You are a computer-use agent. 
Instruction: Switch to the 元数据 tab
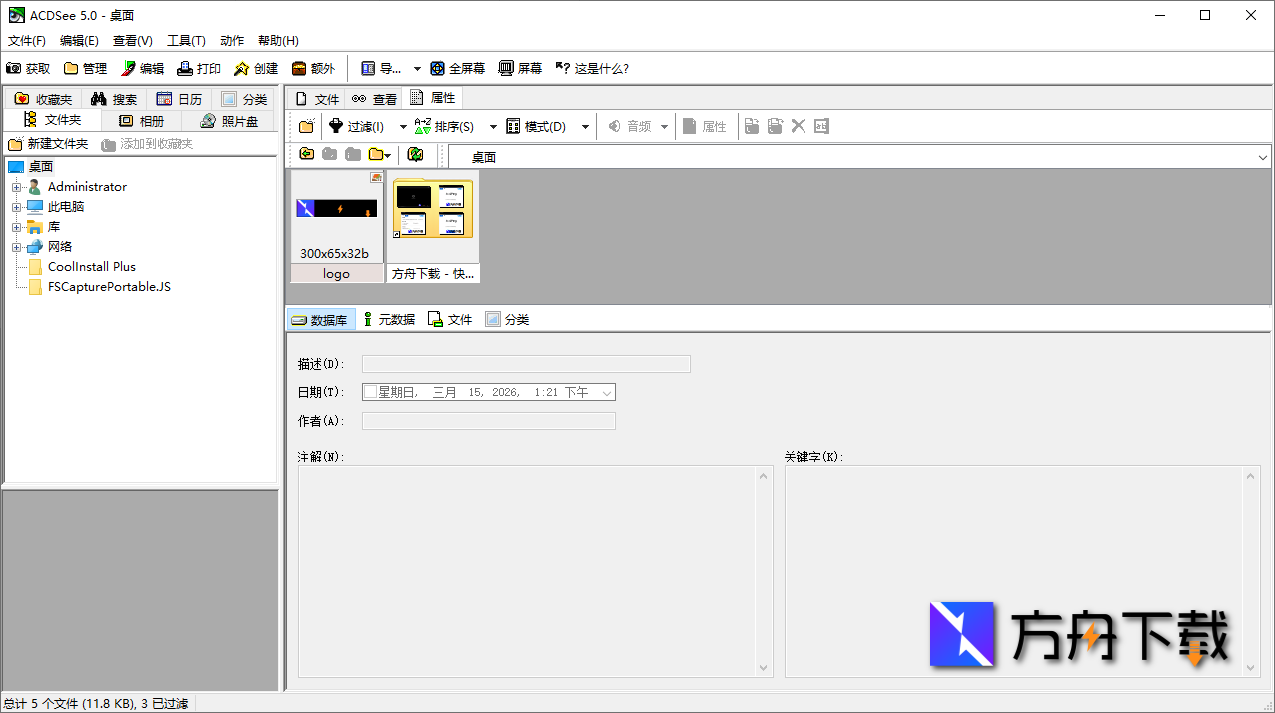pyautogui.click(x=390, y=318)
